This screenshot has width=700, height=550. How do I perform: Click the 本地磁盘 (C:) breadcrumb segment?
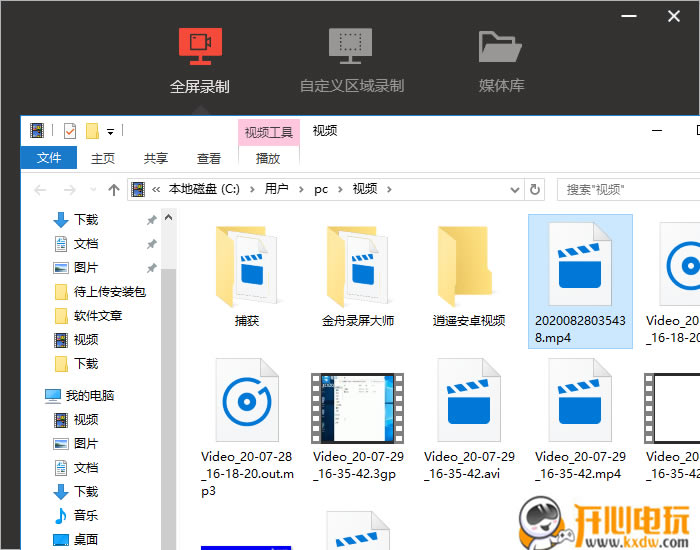pos(204,189)
